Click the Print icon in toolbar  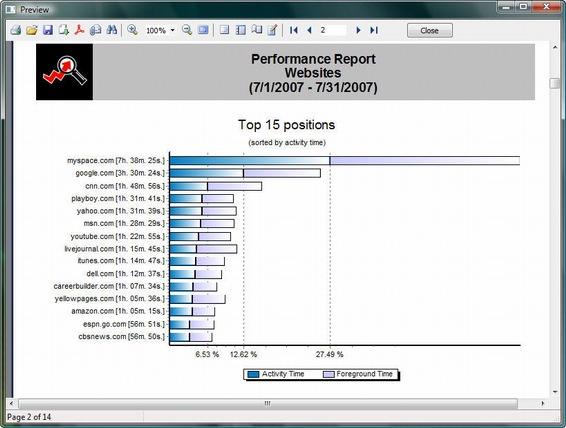point(16,30)
